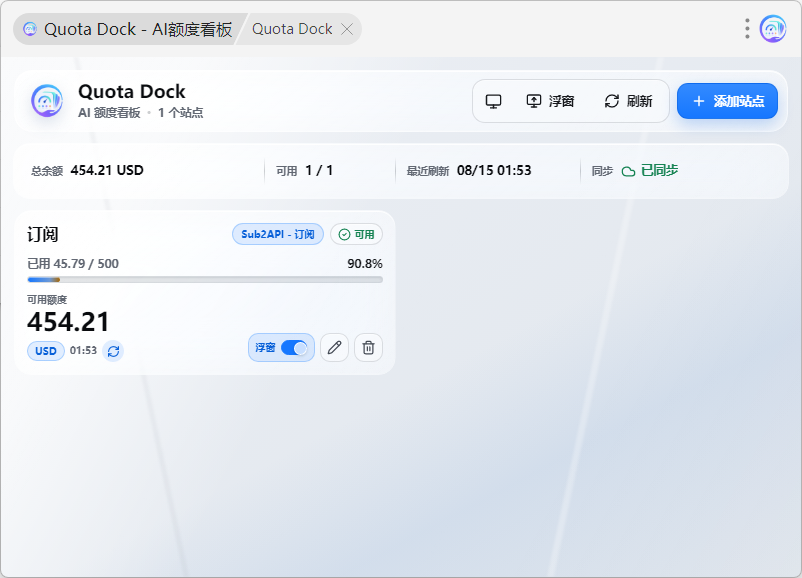Click the 订阅 usage progress bar

pyautogui.click(x=205, y=280)
